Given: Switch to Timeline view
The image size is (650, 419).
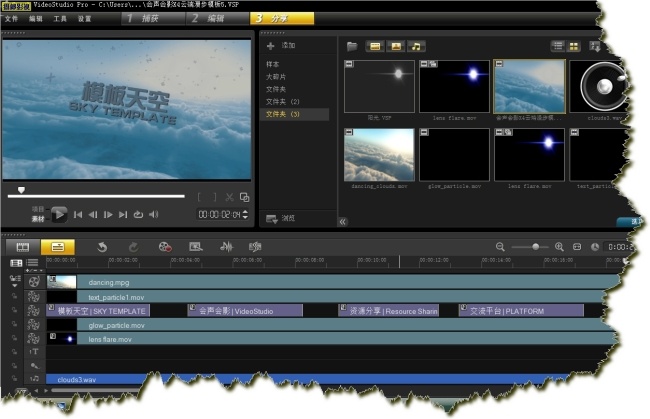Looking at the screenshot, I should click(x=58, y=247).
